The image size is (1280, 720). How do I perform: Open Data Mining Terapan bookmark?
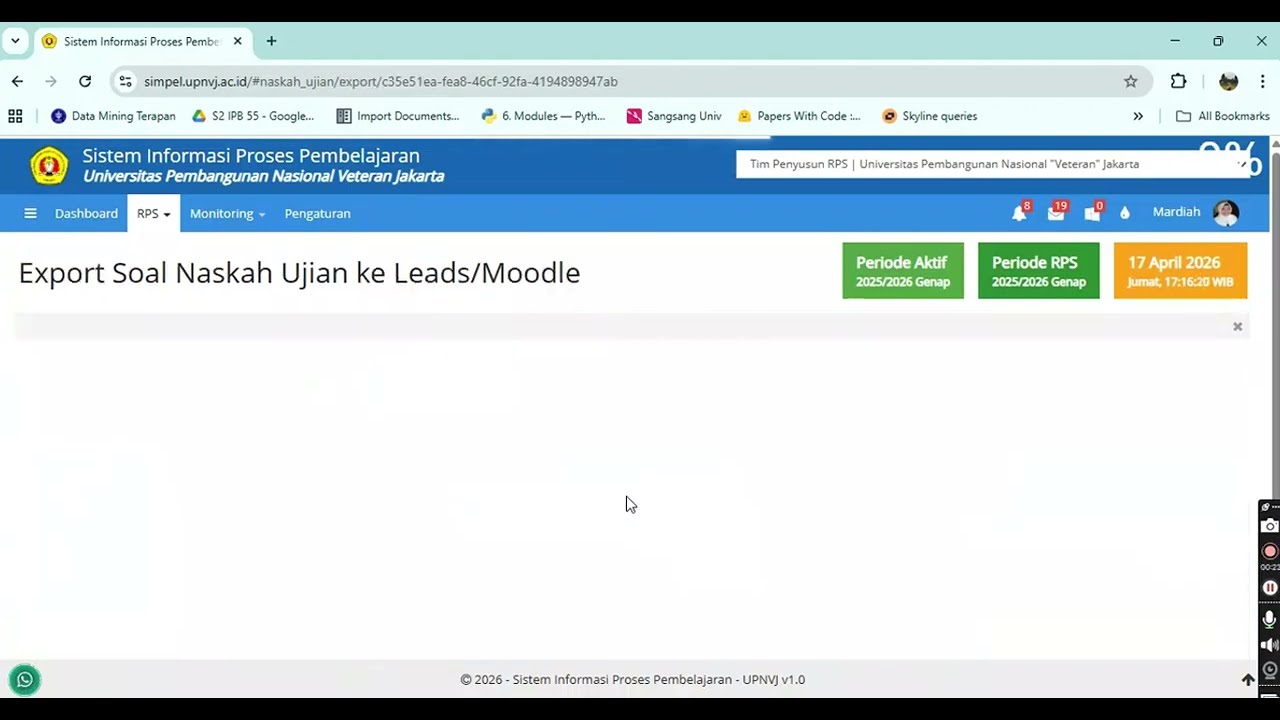click(x=113, y=116)
